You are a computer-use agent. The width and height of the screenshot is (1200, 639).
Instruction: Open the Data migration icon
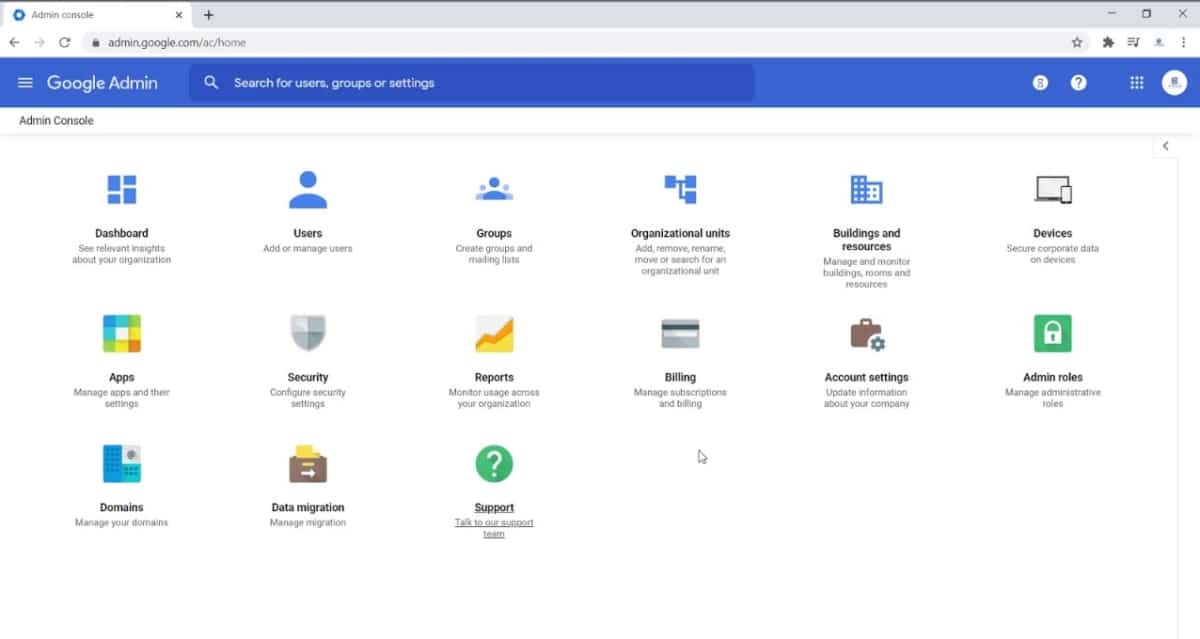click(308, 464)
